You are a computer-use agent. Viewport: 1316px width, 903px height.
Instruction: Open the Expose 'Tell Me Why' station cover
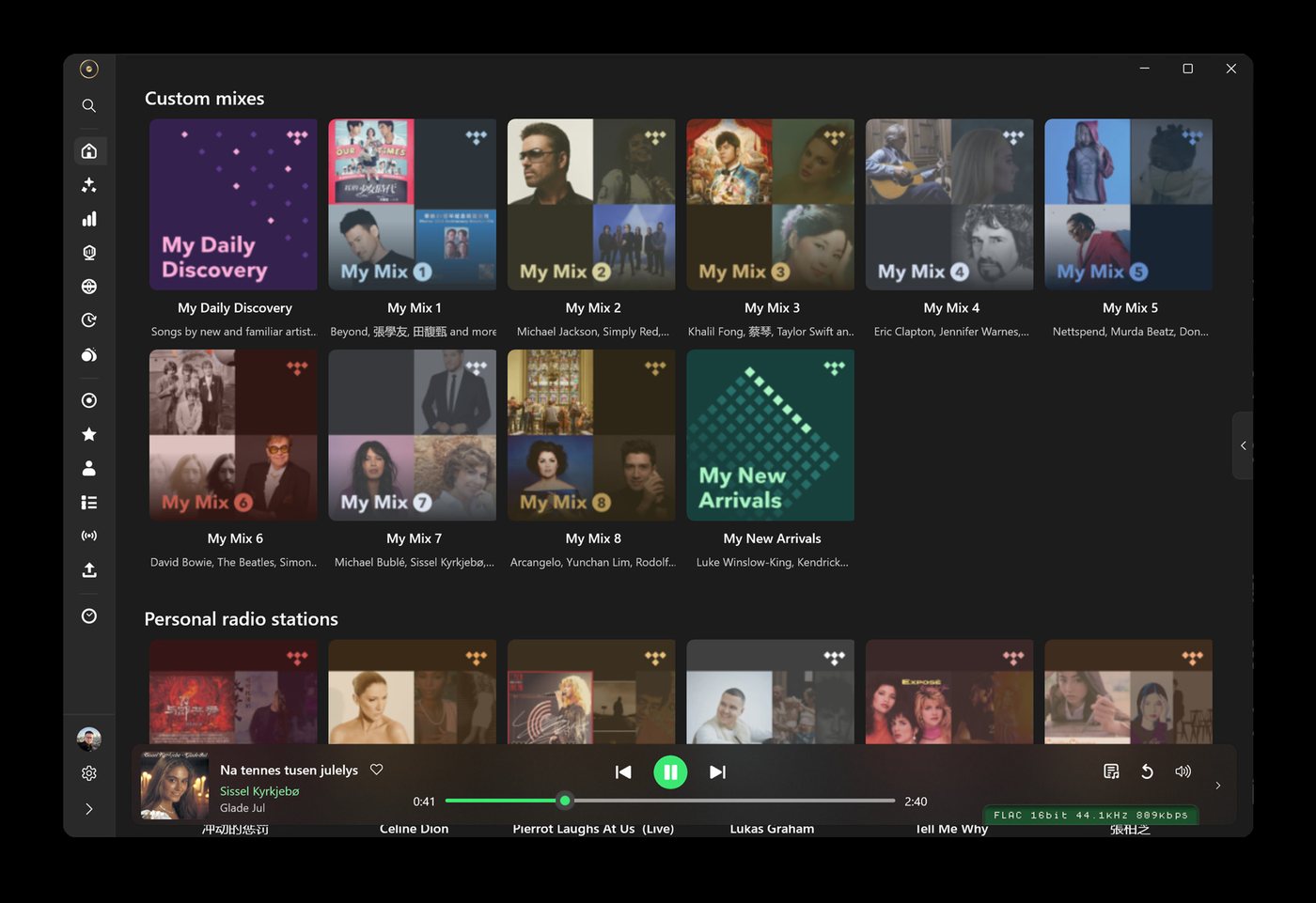point(949,693)
